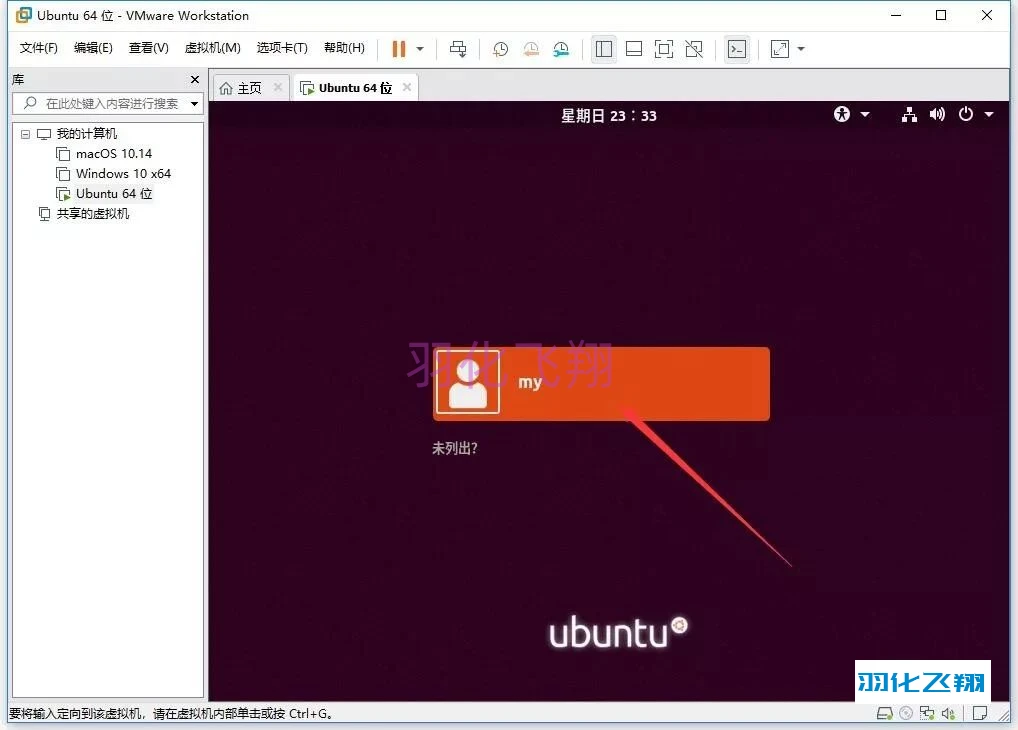Toggle the thumbnail bar view

pos(634,49)
